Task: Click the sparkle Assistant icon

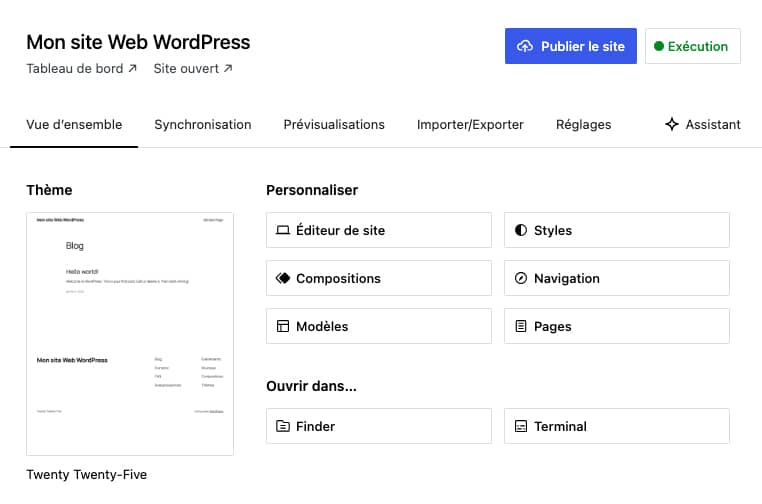Action: click(672, 124)
